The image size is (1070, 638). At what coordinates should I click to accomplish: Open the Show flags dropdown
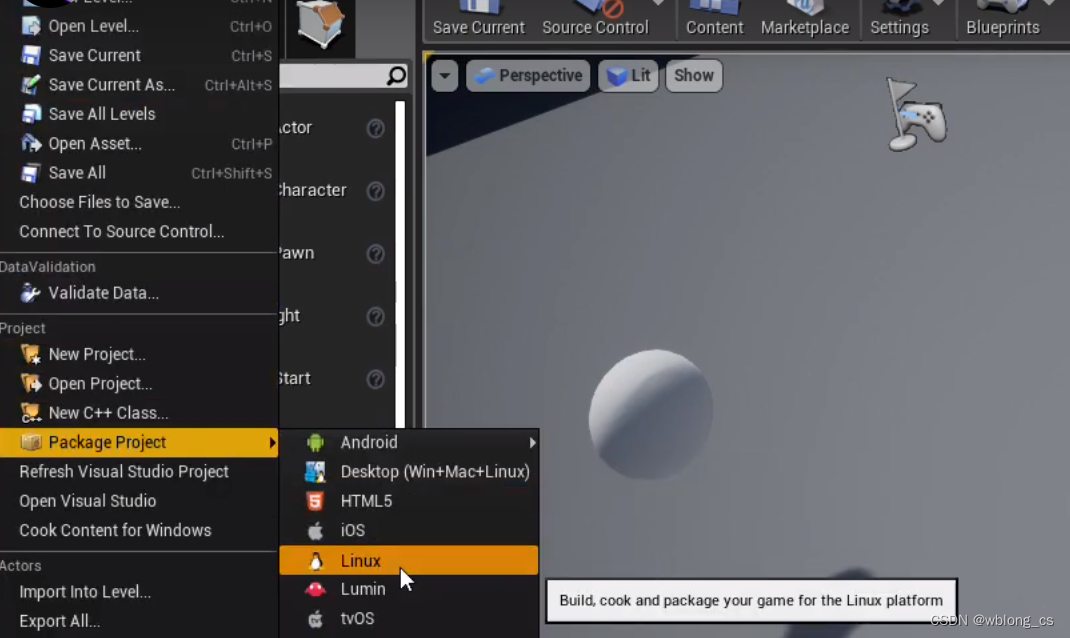[694, 76]
